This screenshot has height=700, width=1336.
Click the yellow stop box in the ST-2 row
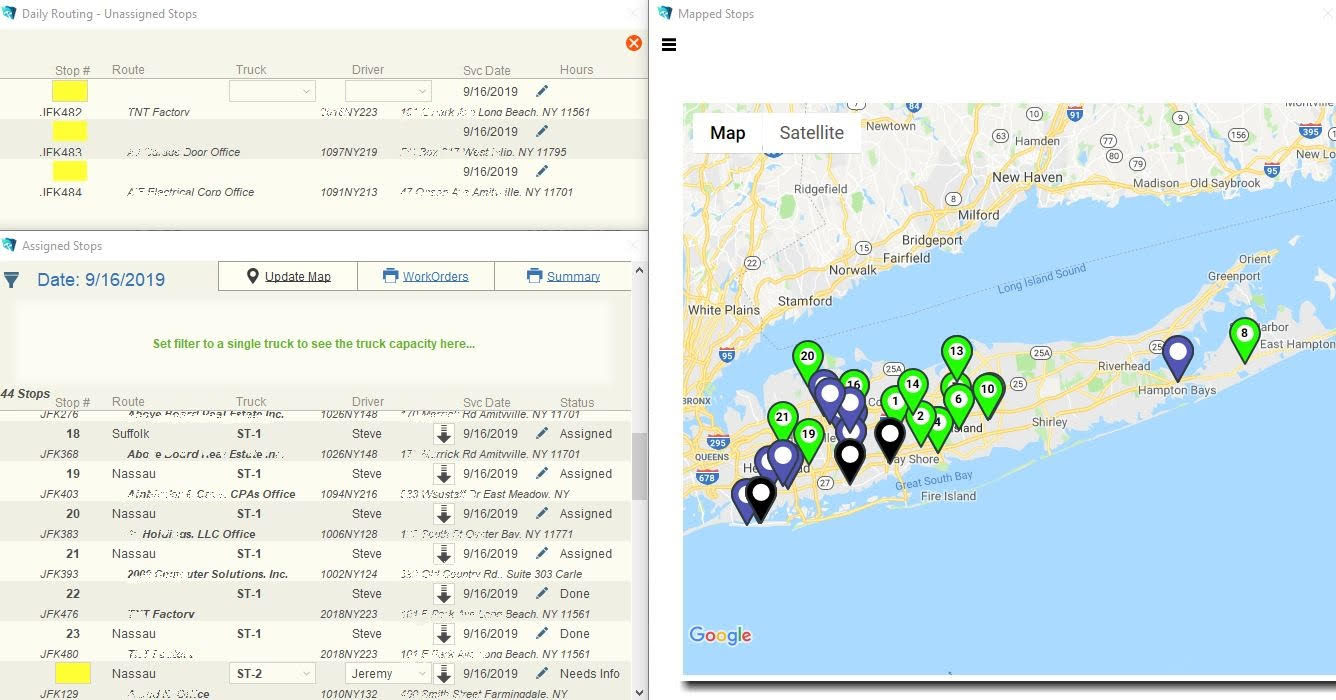(72, 673)
